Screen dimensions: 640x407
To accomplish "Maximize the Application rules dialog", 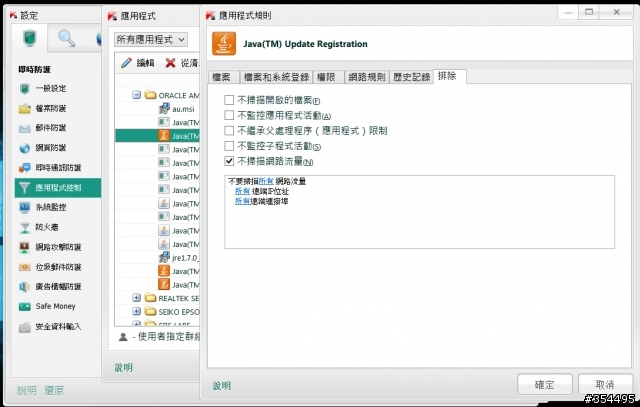I will (x=589, y=12).
